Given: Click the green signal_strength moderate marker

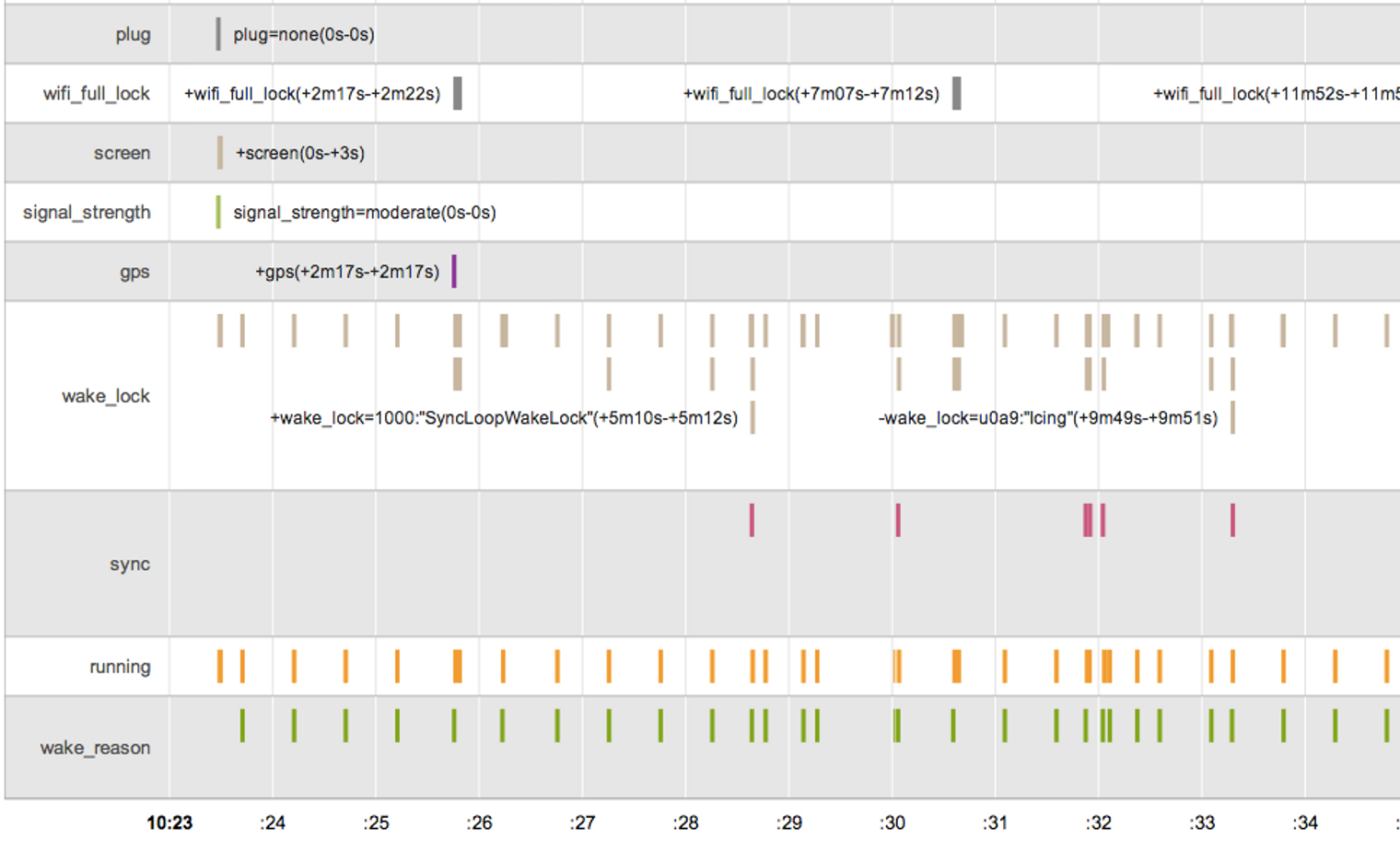Looking at the screenshot, I should pyautogui.click(x=218, y=212).
